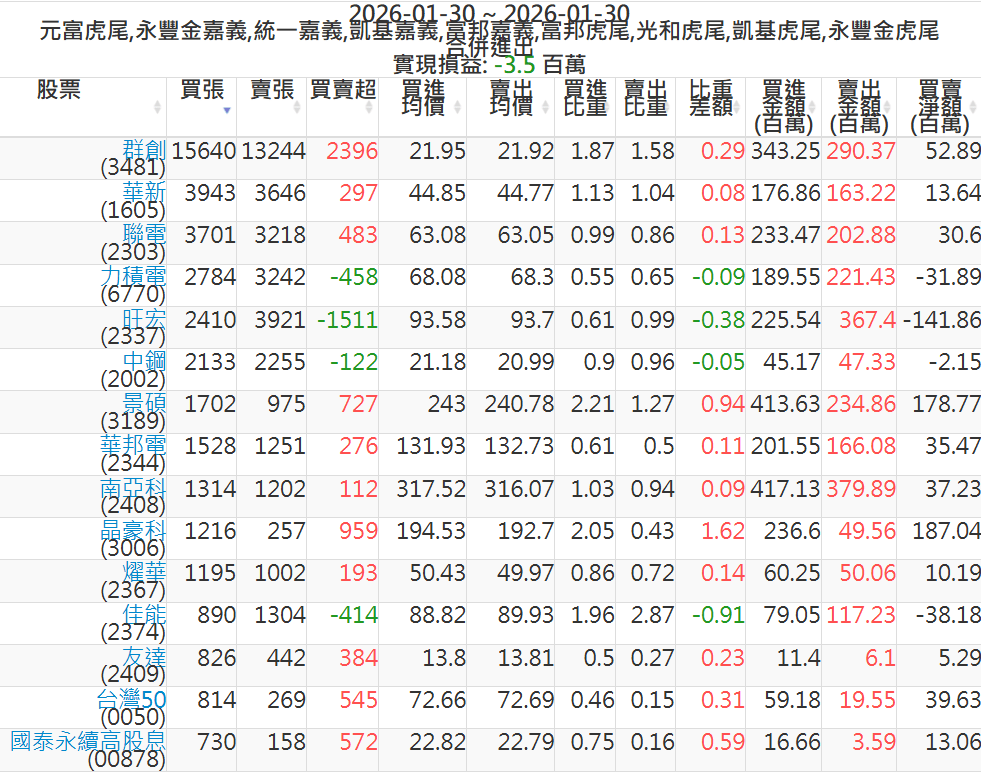Click the 買張 column sort arrow
Image resolution: width=981 pixels, height=772 pixels.
(x=227, y=109)
